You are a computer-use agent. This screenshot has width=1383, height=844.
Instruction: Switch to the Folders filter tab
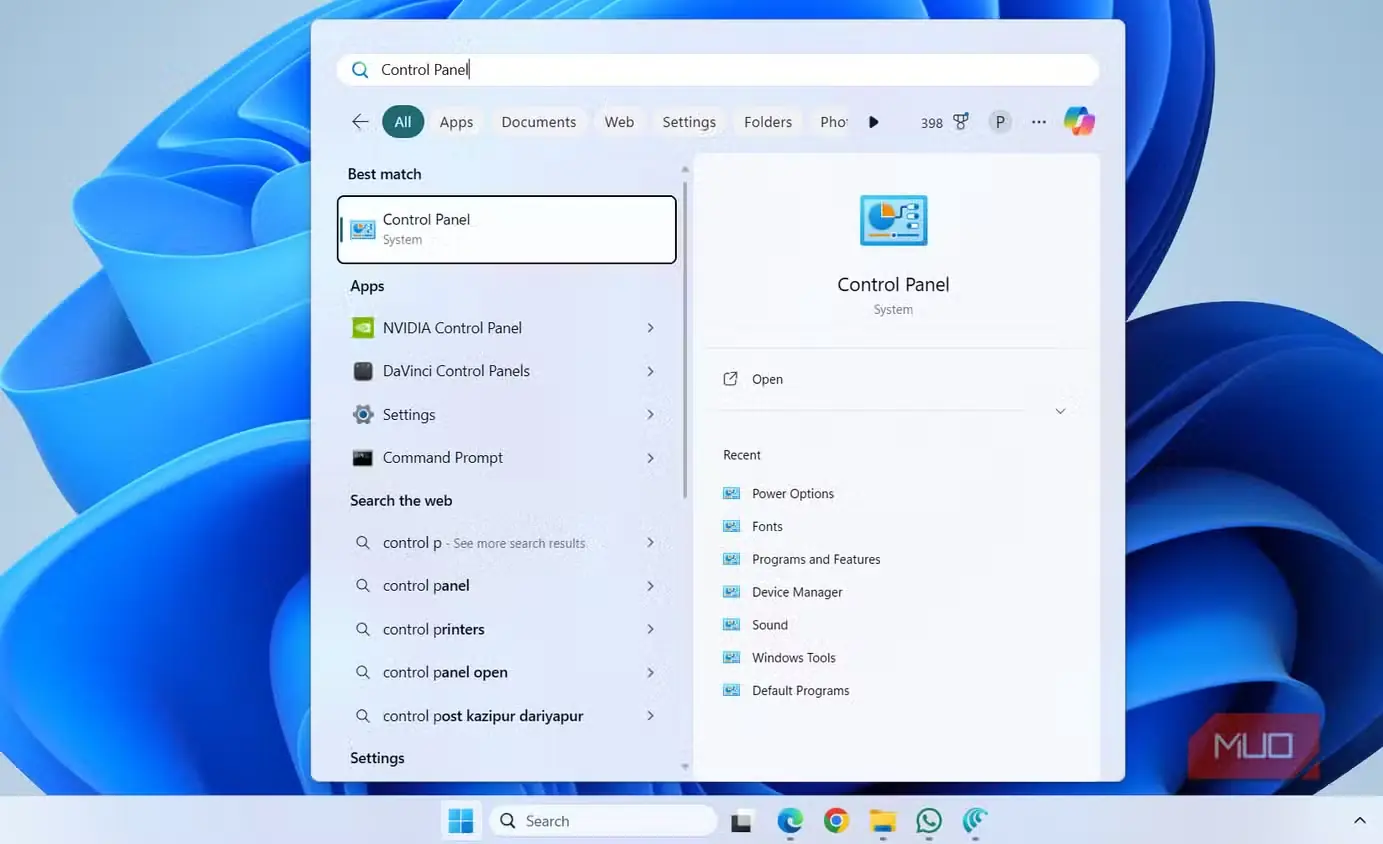[x=768, y=122]
